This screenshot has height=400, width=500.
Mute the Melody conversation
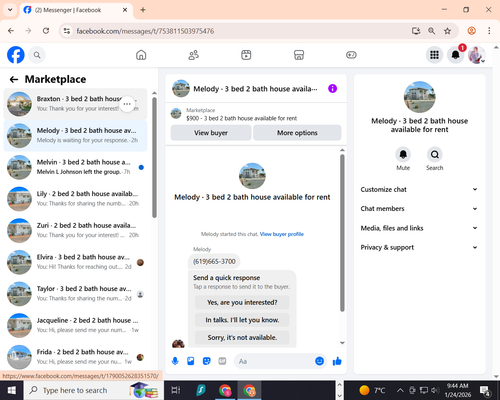(x=403, y=154)
